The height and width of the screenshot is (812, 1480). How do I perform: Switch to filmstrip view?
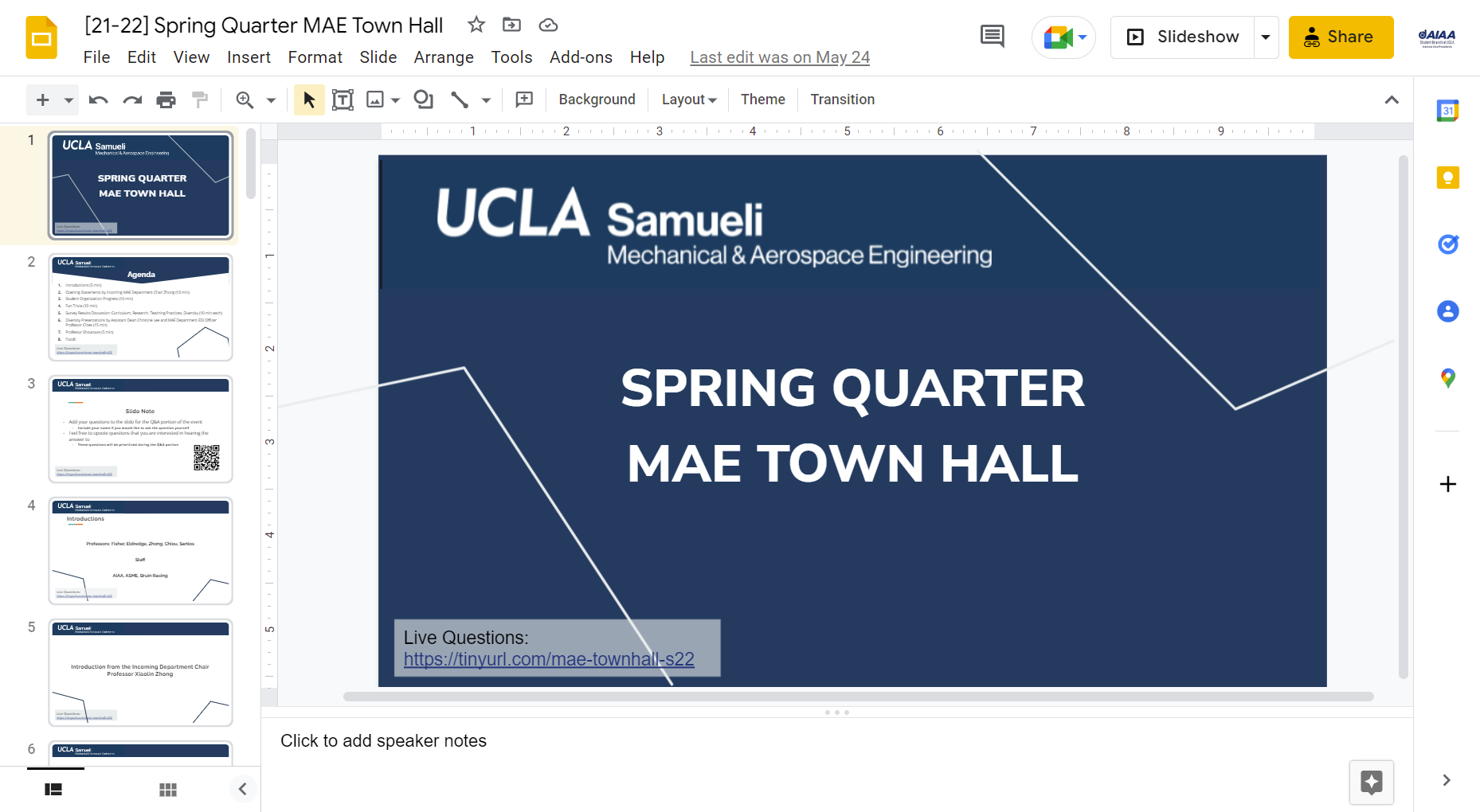coord(53,790)
